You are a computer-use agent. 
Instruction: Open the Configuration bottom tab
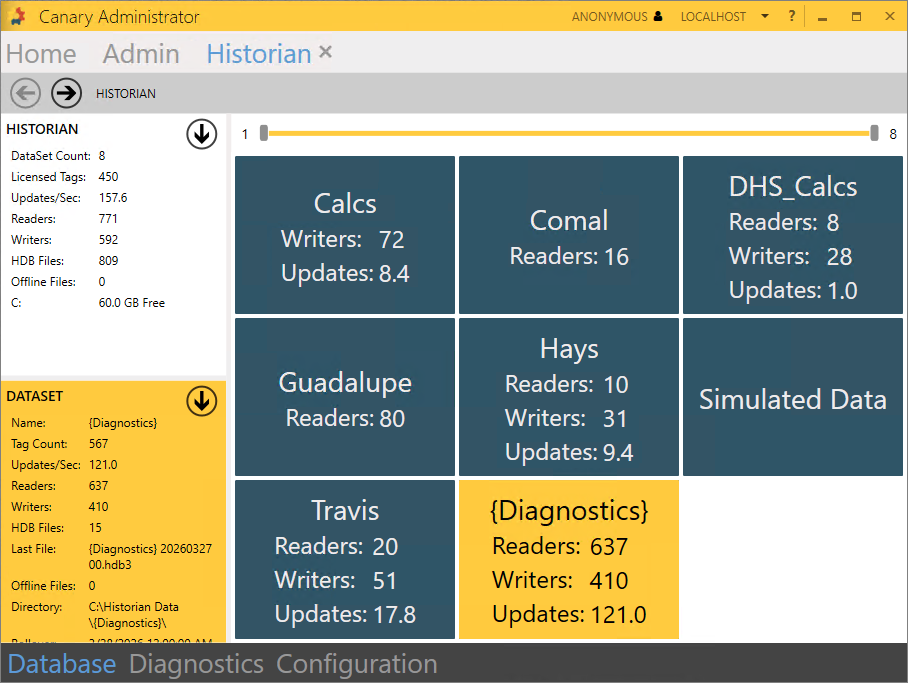pos(356,664)
